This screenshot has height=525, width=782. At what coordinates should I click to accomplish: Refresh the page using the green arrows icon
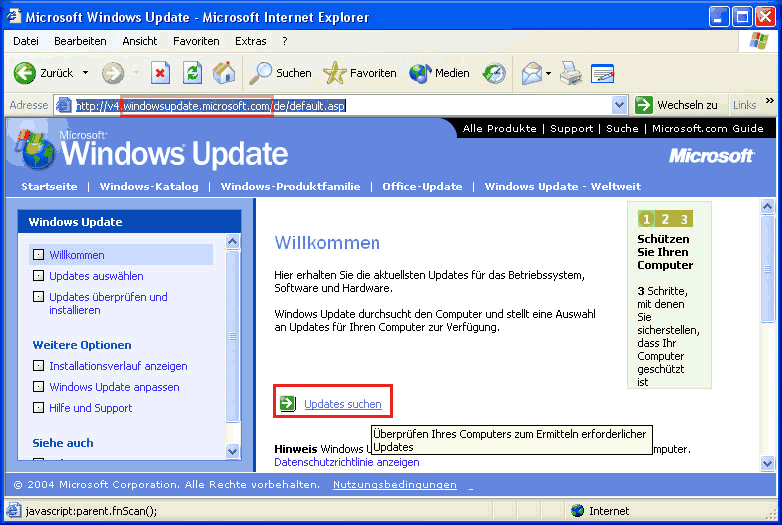192,73
